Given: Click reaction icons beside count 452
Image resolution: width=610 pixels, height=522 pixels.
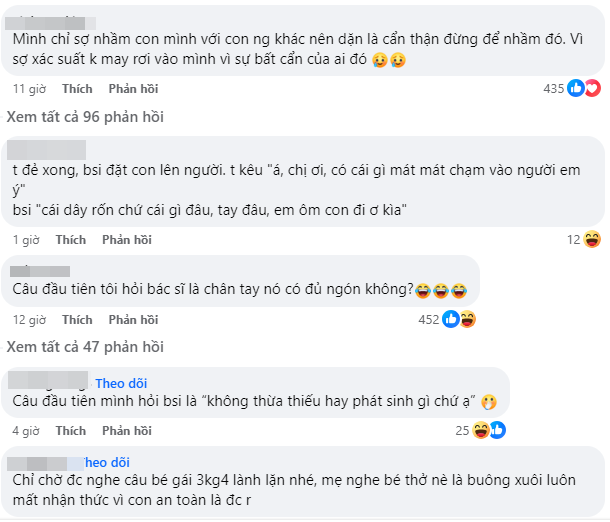Looking at the screenshot, I should (x=458, y=320).
